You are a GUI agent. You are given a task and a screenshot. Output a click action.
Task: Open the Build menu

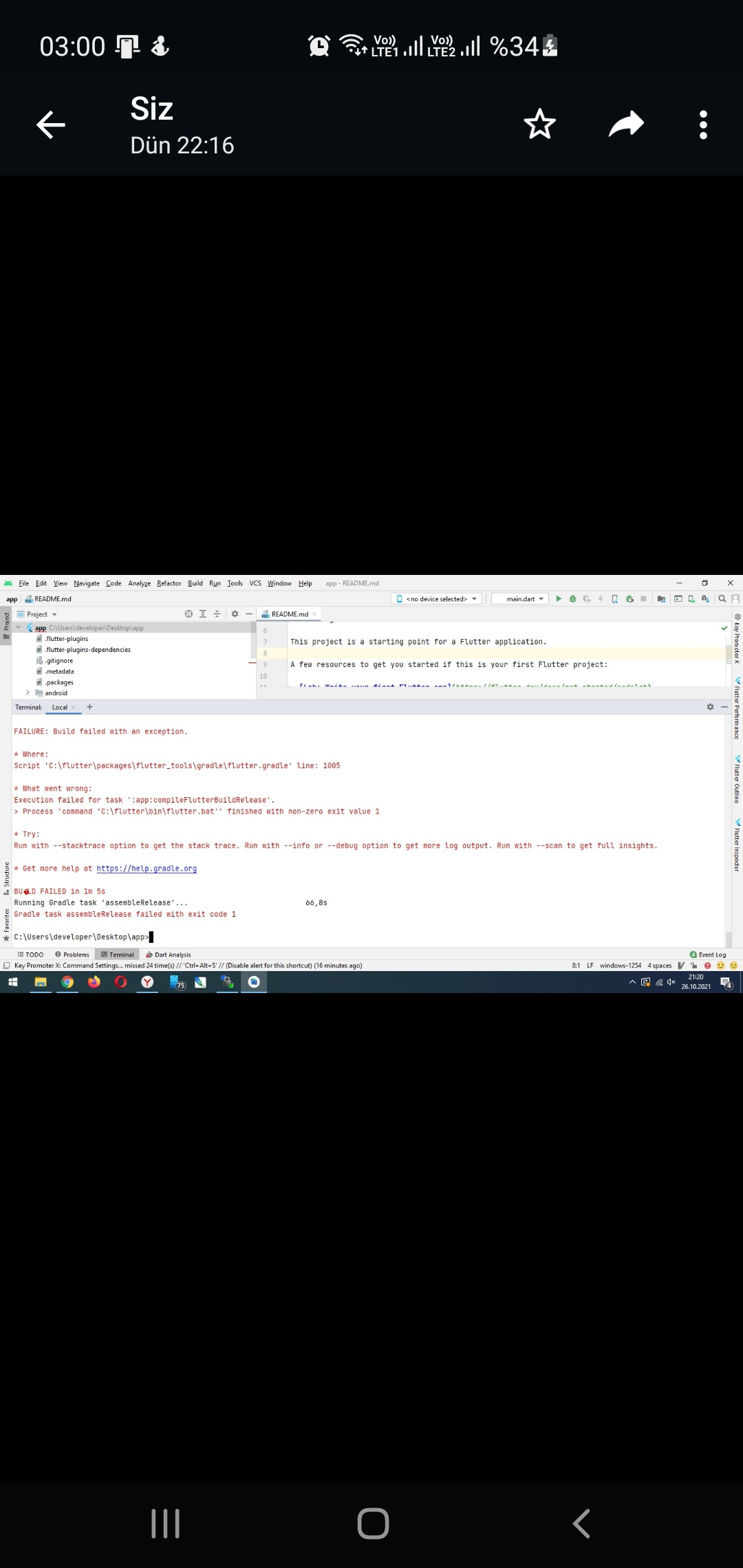[x=195, y=583]
